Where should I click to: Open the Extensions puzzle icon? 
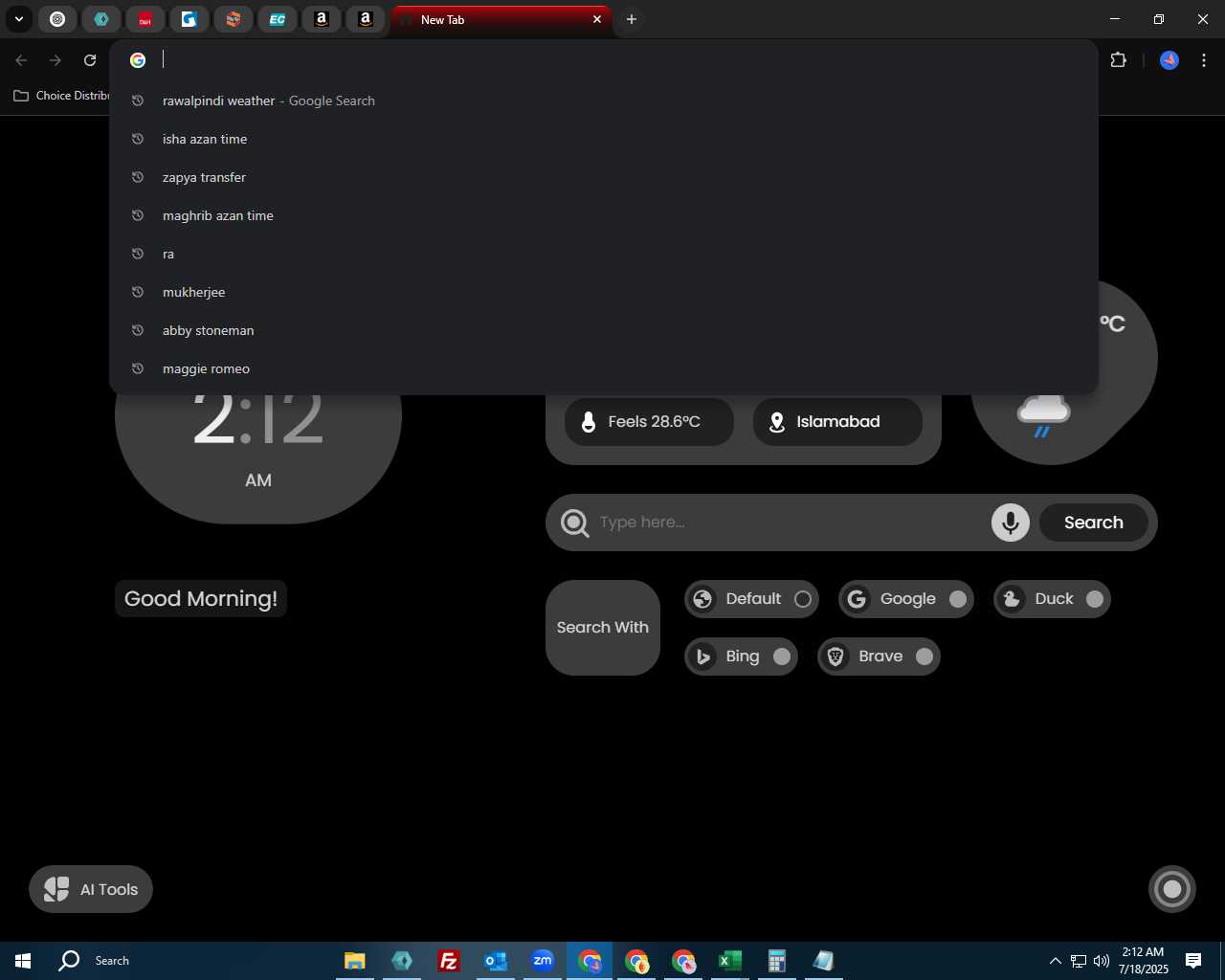point(1118,60)
